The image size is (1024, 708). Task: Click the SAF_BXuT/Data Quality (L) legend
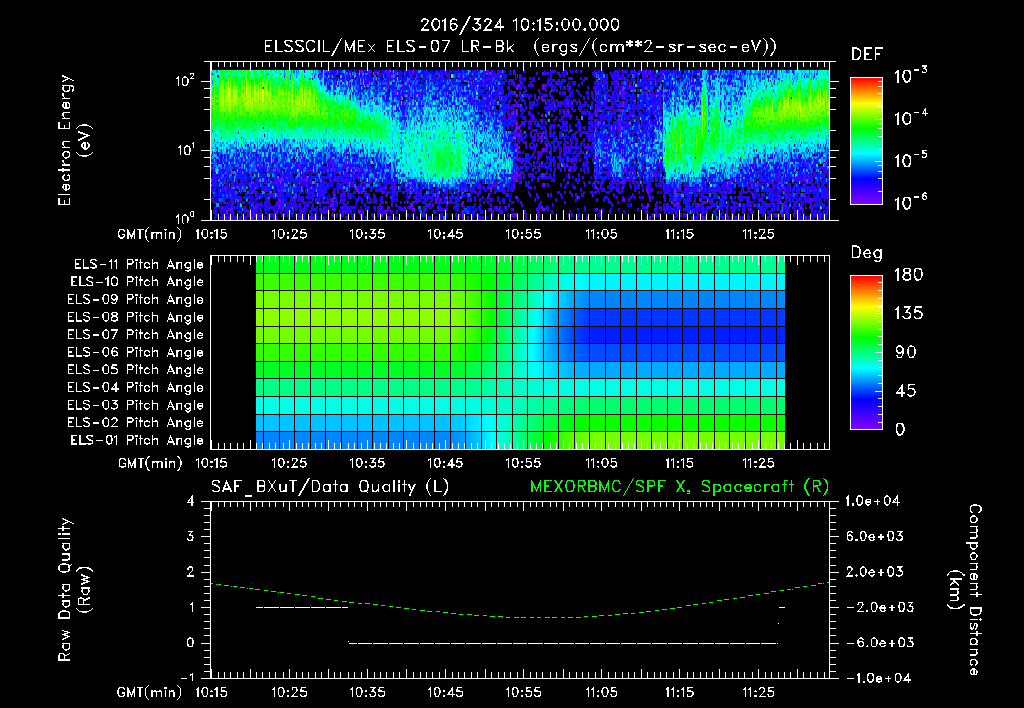click(330, 487)
